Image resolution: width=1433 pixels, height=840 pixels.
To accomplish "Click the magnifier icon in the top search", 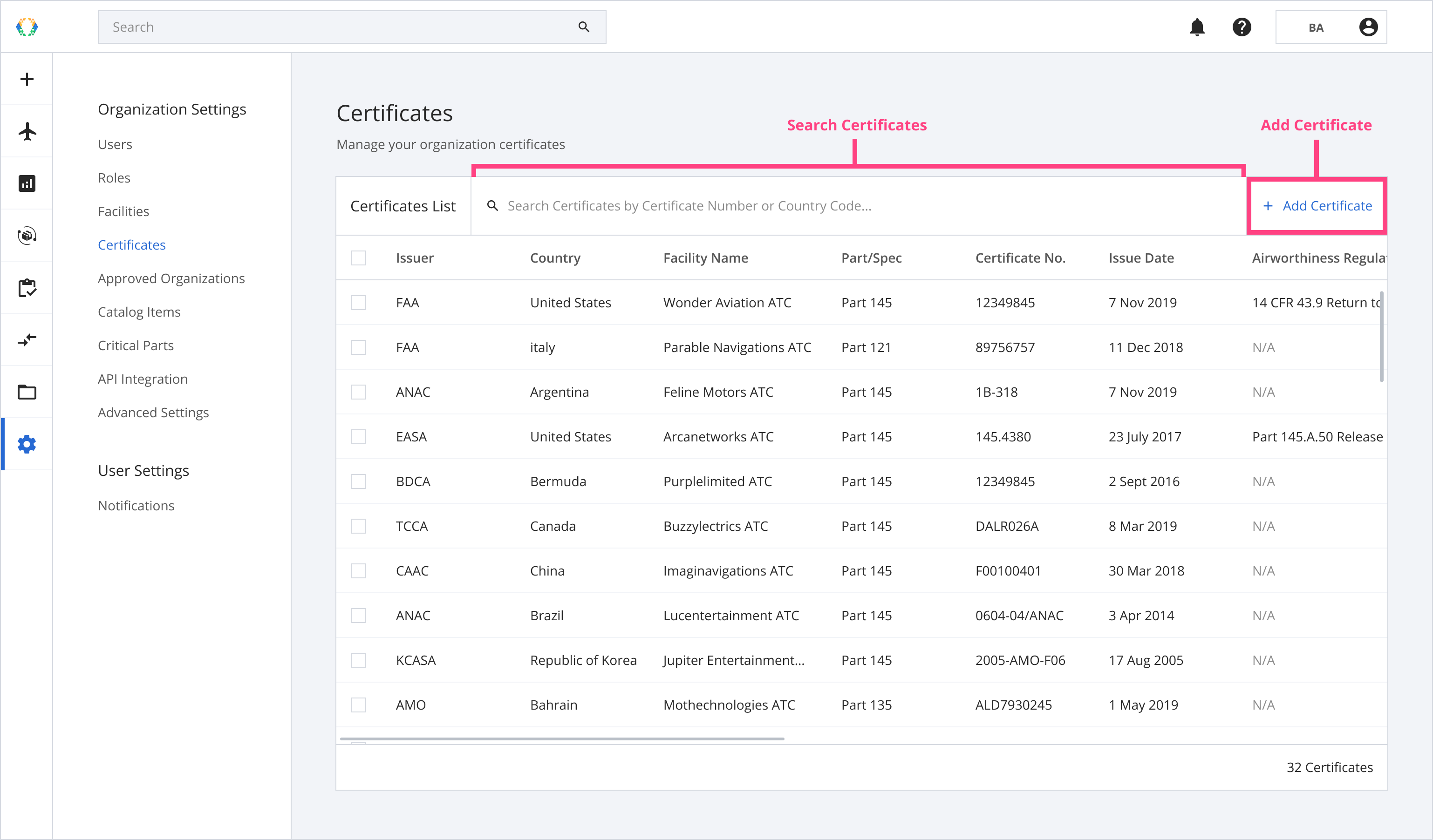I will [584, 27].
